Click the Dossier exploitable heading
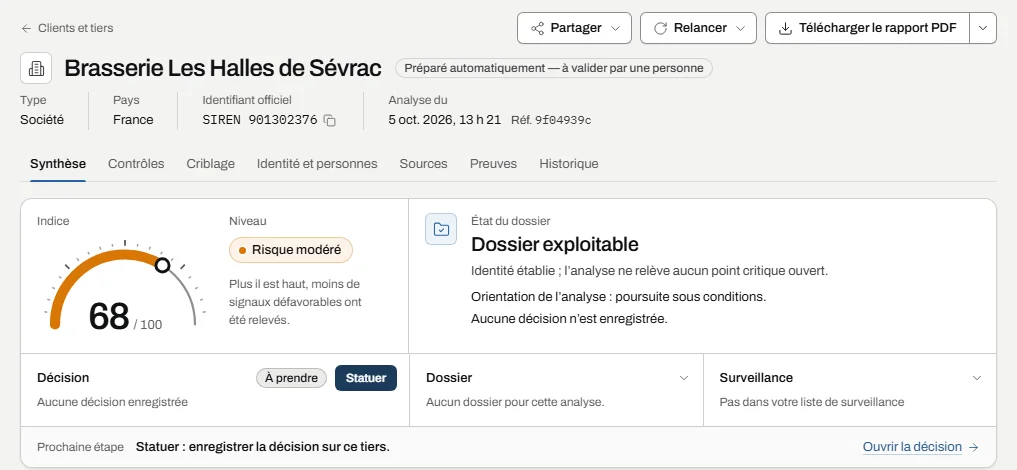 555,244
